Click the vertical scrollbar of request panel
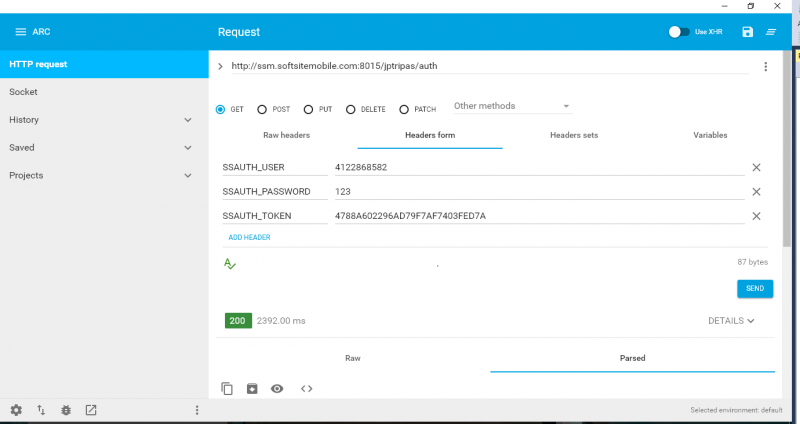This screenshot has width=800, height=424. click(787, 149)
